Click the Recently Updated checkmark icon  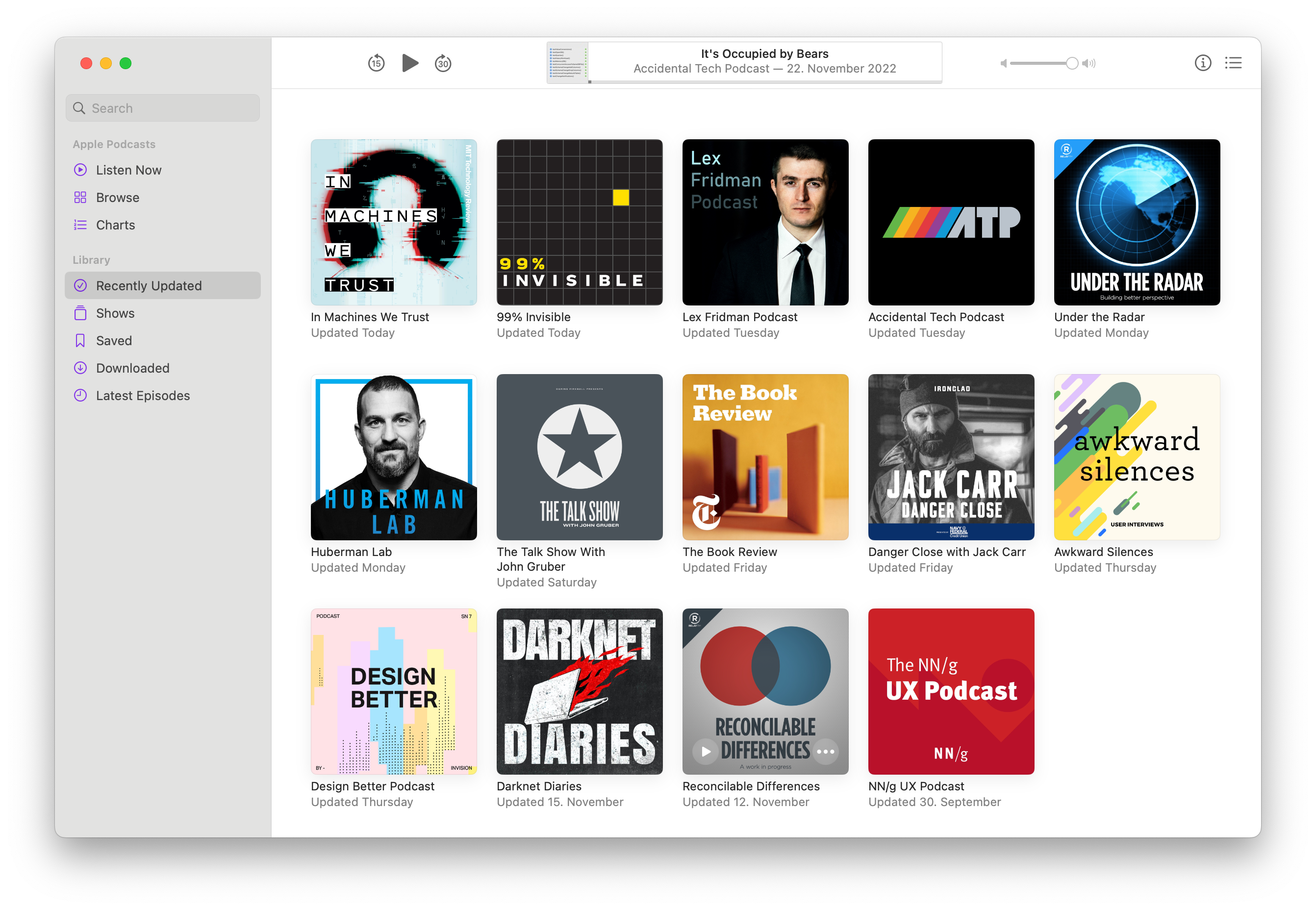pyautogui.click(x=80, y=286)
